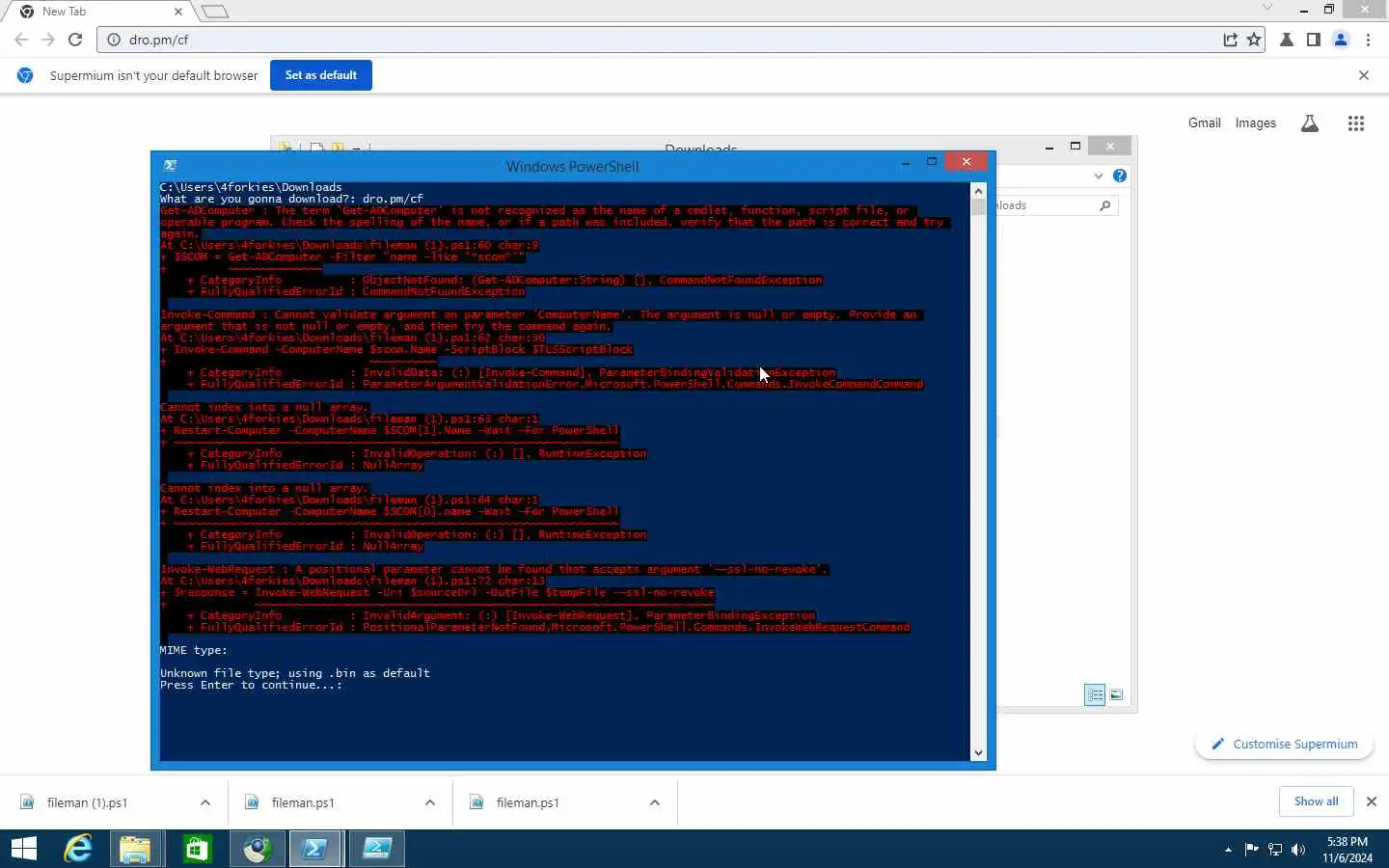Open the browser profile avatar
Viewport: 1389px width, 868px height.
pos(1341,40)
